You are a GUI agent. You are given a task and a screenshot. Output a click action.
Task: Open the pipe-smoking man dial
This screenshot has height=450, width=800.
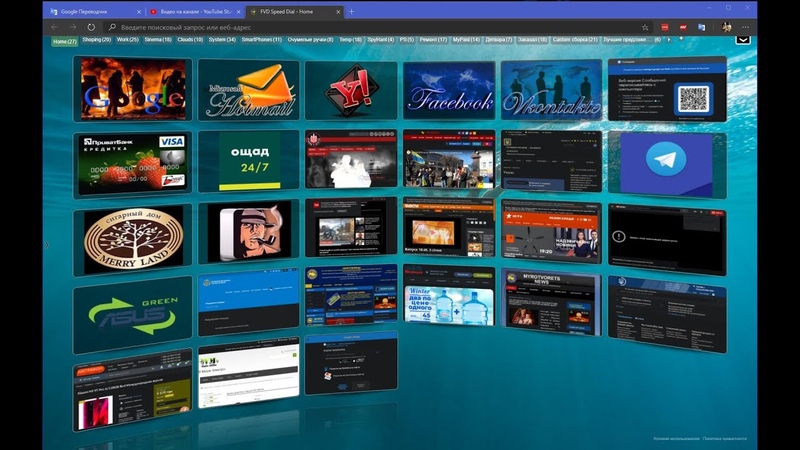(x=248, y=232)
